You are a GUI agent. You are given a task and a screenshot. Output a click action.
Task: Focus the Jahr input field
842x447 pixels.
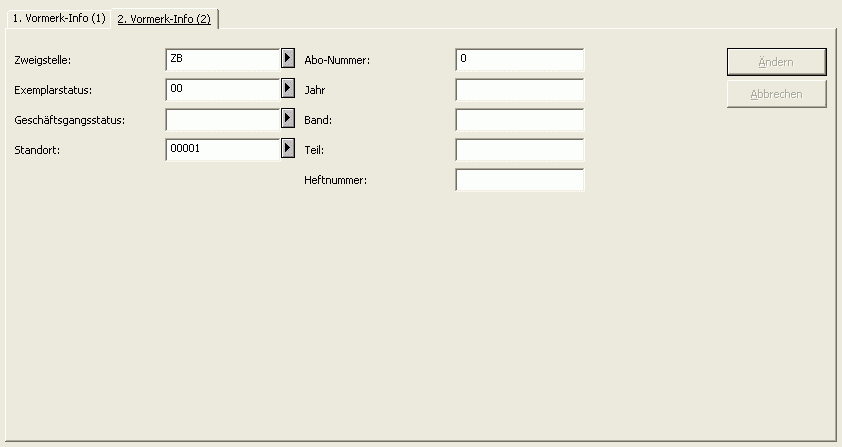519,90
